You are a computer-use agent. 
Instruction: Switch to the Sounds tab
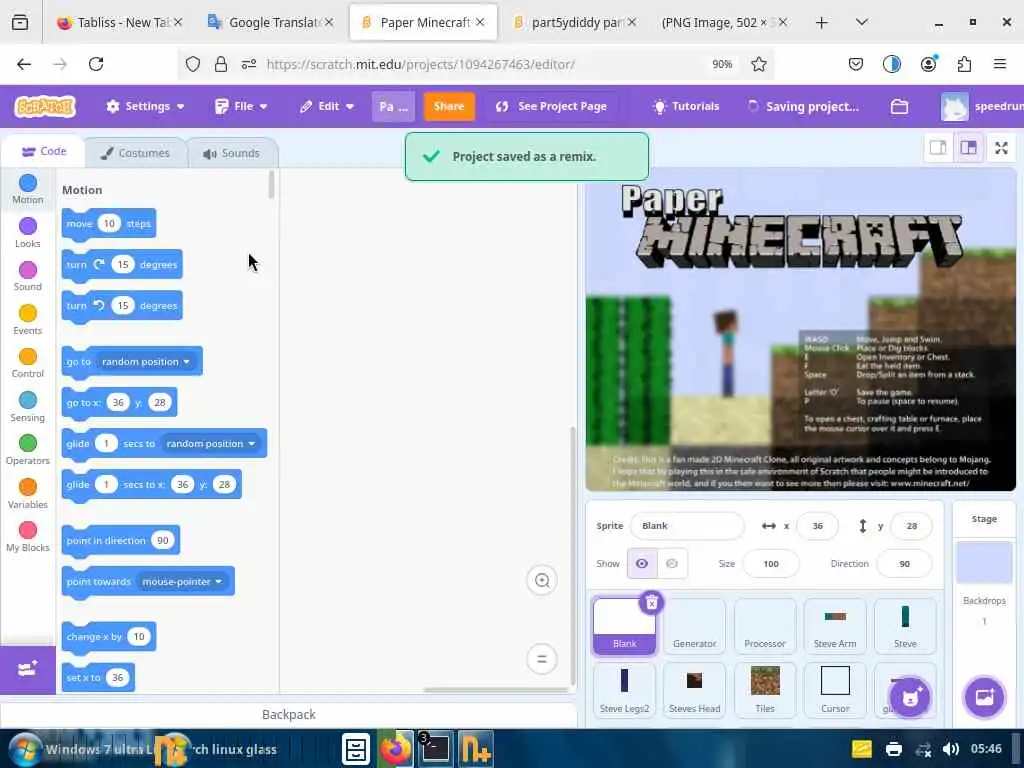click(232, 153)
